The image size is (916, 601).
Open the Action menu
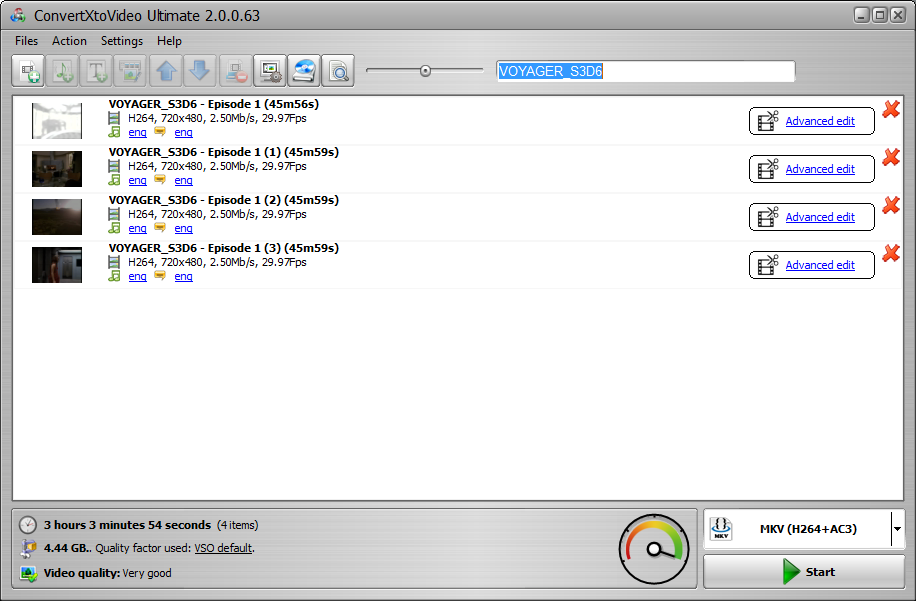click(70, 41)
